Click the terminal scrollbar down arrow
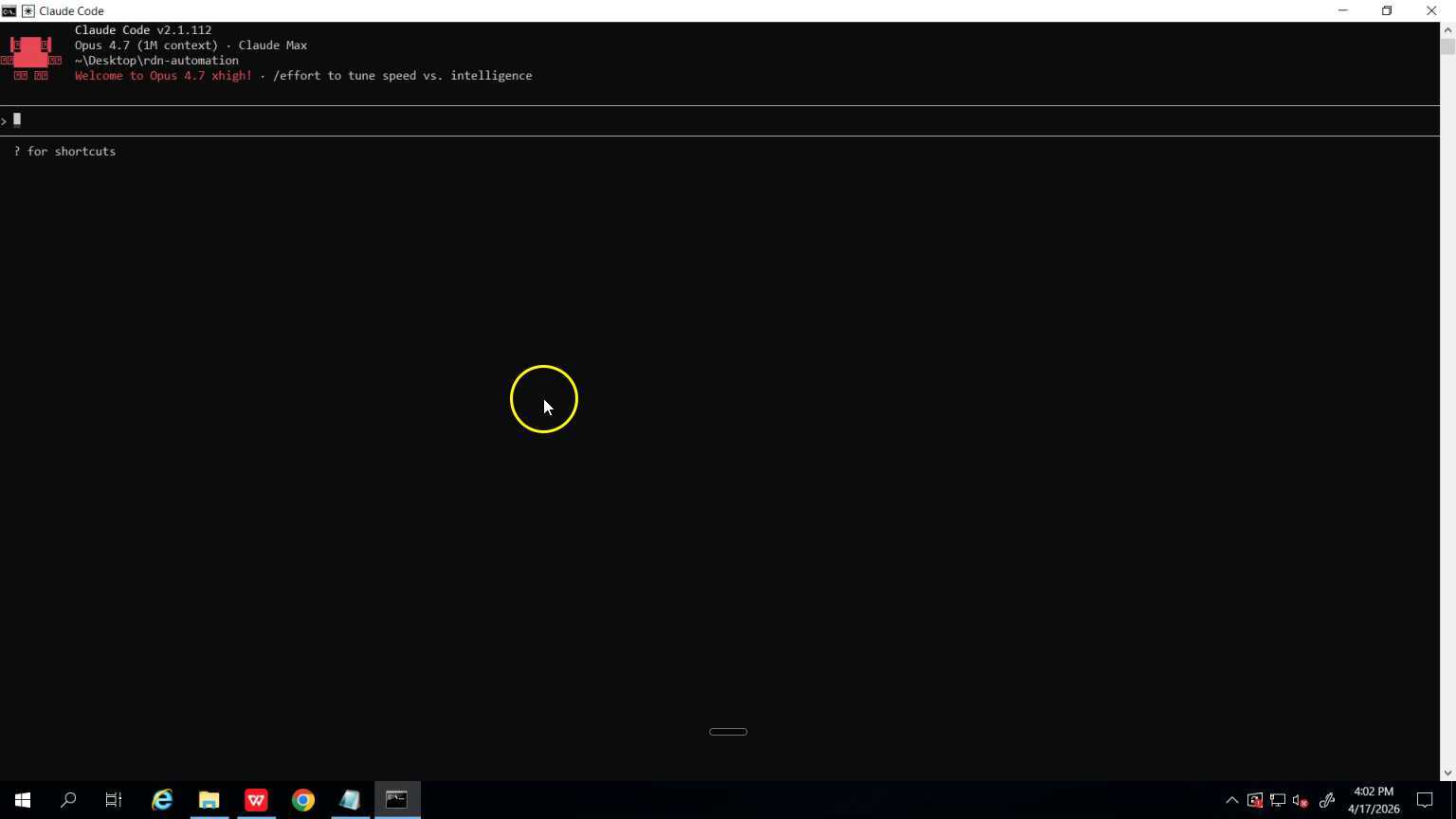Viewport: 1456px width, 819px height. pos(1447,773)
